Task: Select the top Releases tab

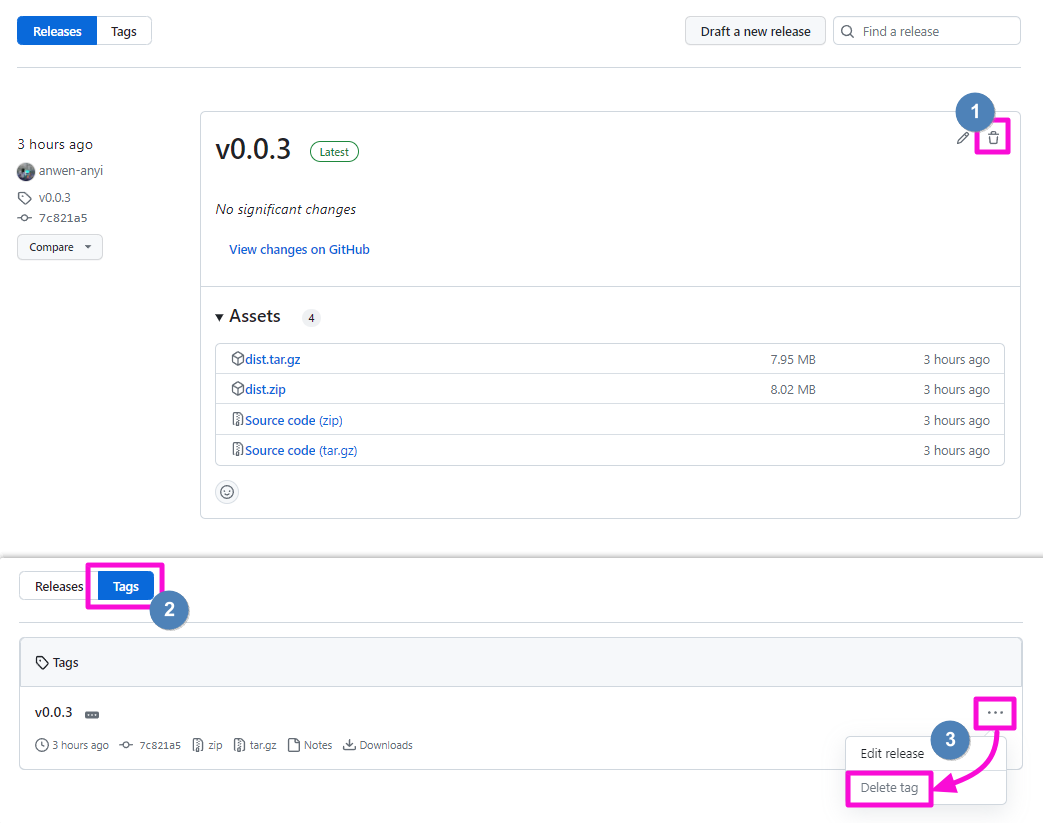Action: (57, 31)
